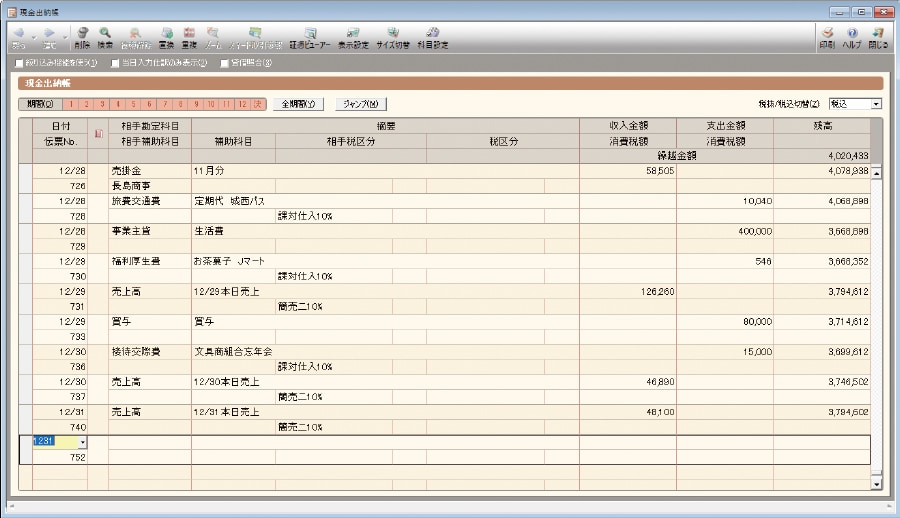Screen dimensions: 900x518
Task: Select the 決 period tab
Action: [257, 103]
